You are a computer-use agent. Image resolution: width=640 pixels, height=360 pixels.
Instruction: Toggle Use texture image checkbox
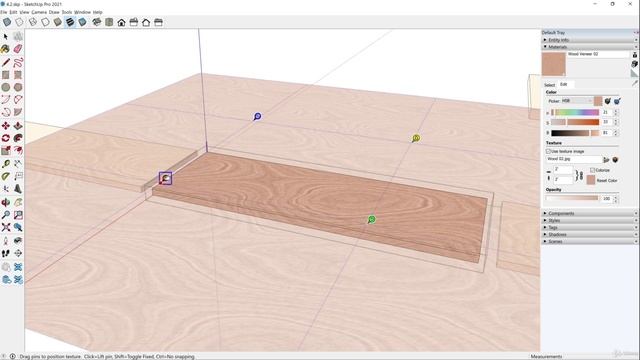pyautogui.click(x=548, y=151)
